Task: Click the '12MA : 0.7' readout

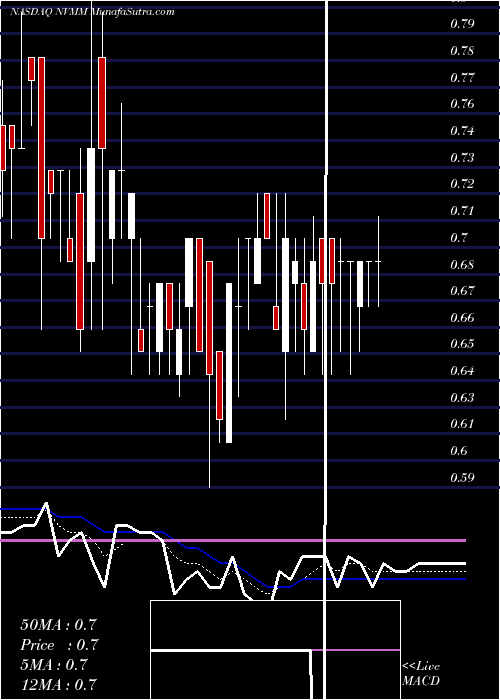Action: click(x=58, y=684)
